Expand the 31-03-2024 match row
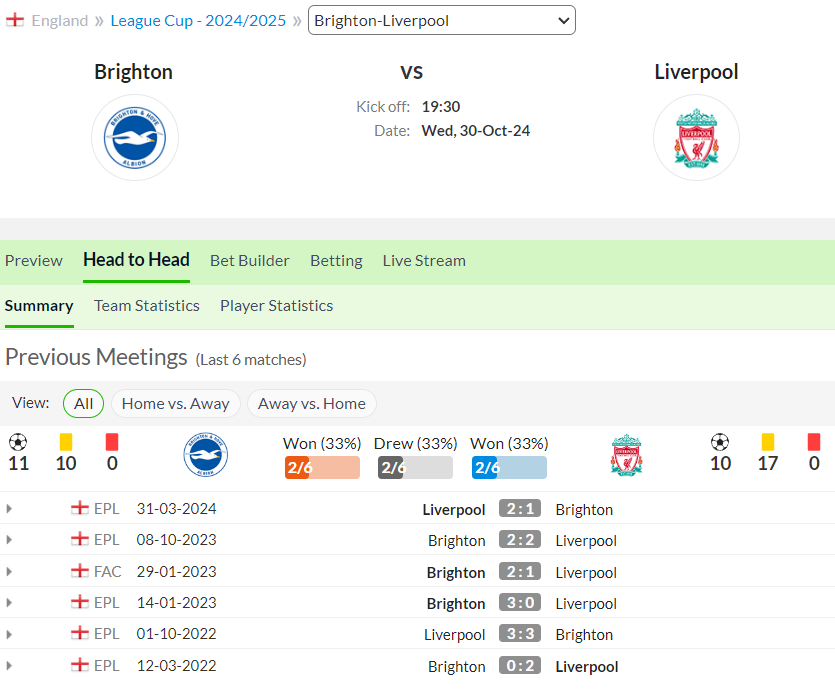835x700 pixels. coord(9,509)
